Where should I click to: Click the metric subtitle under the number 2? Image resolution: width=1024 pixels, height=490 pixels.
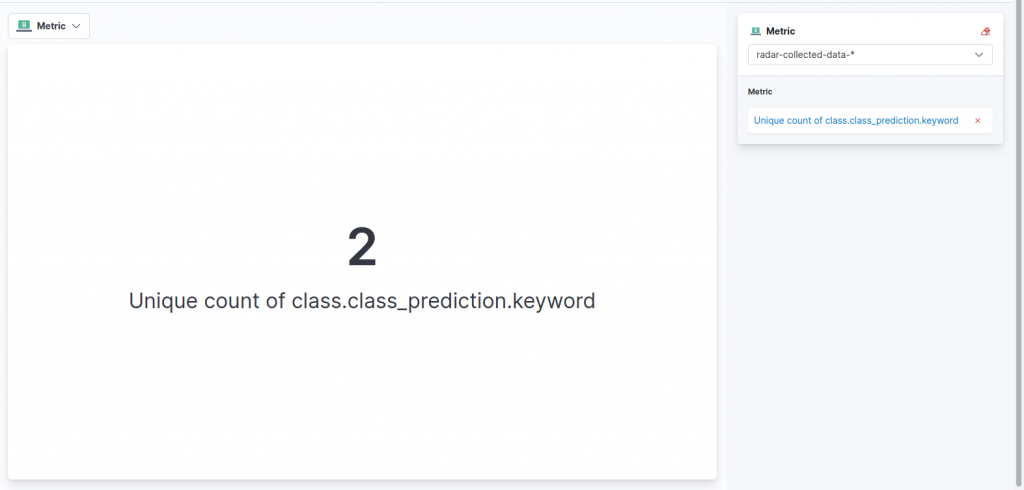point(362,300)
